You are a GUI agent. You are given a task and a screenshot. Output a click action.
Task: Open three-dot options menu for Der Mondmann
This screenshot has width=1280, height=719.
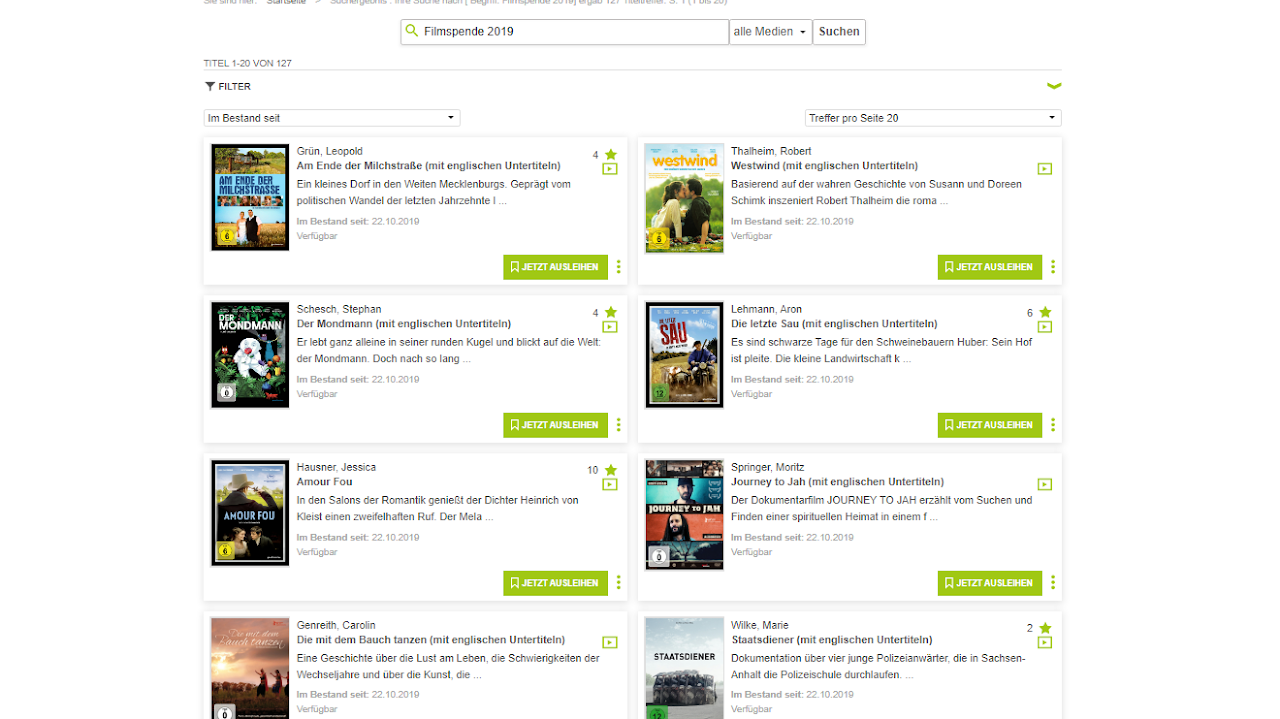[x=618, y=425]
